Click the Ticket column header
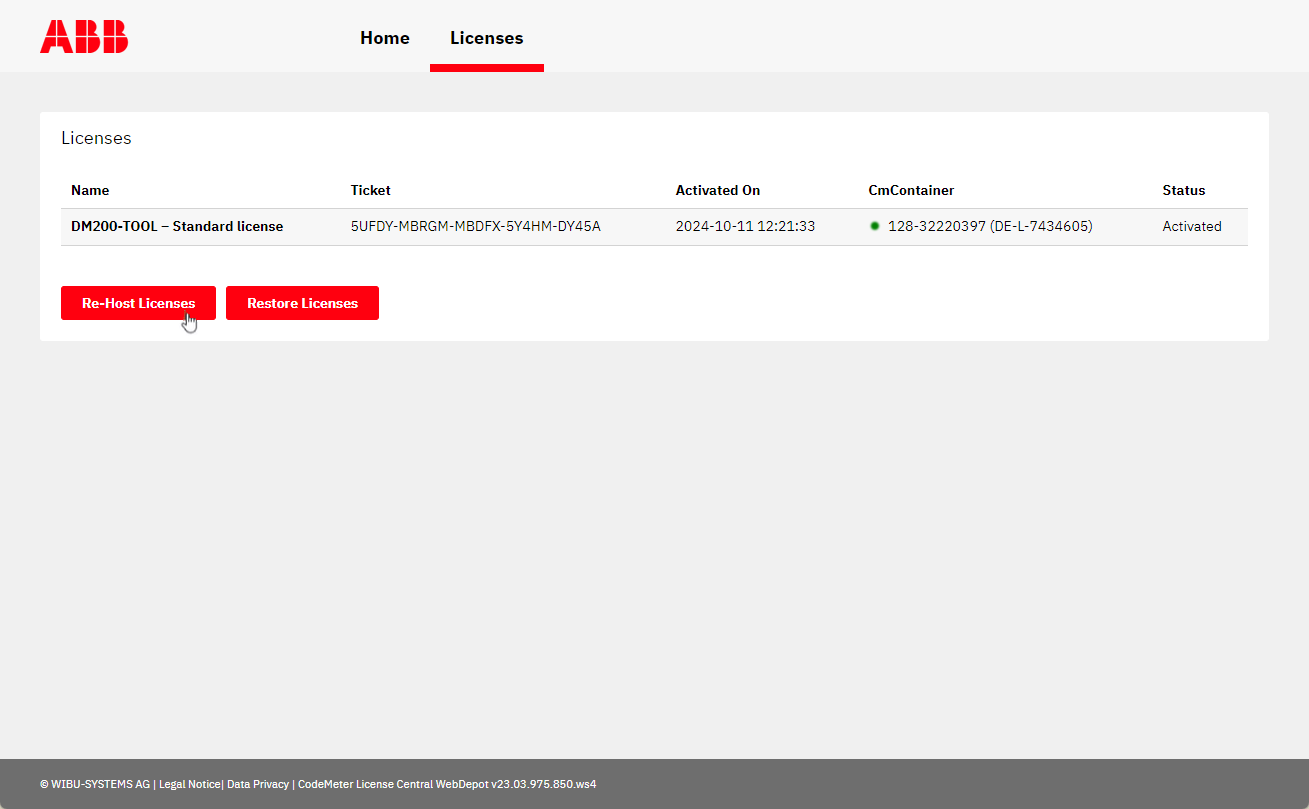Screen dimensions: 1309x809 click(x=371, y=190)
